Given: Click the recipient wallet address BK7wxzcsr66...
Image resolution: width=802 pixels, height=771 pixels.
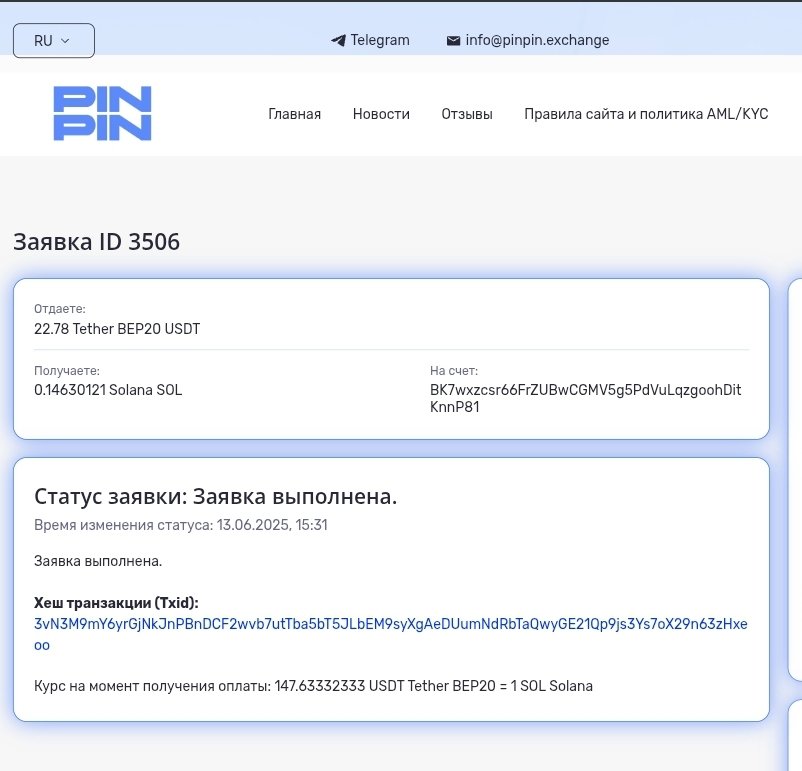Looking at the screenshot, I should pyautogui.click(x=585, y=398).
